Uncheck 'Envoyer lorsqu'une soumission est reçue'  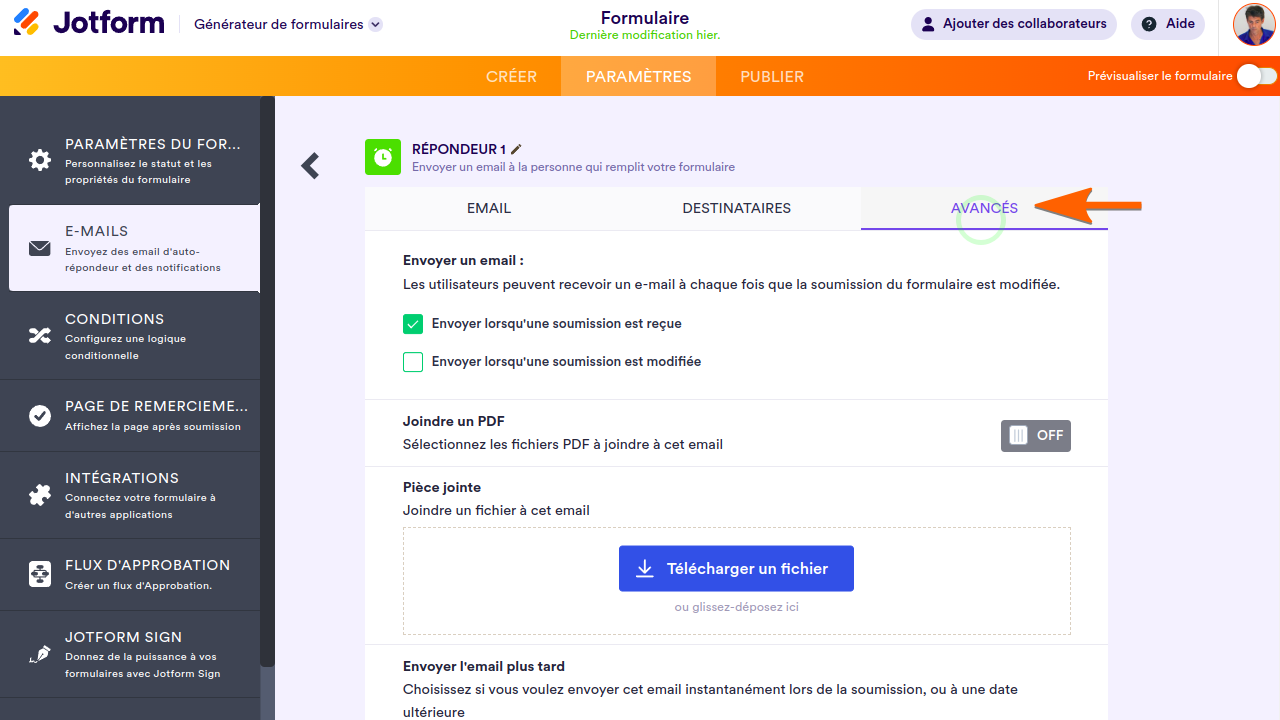coord(413,324)
